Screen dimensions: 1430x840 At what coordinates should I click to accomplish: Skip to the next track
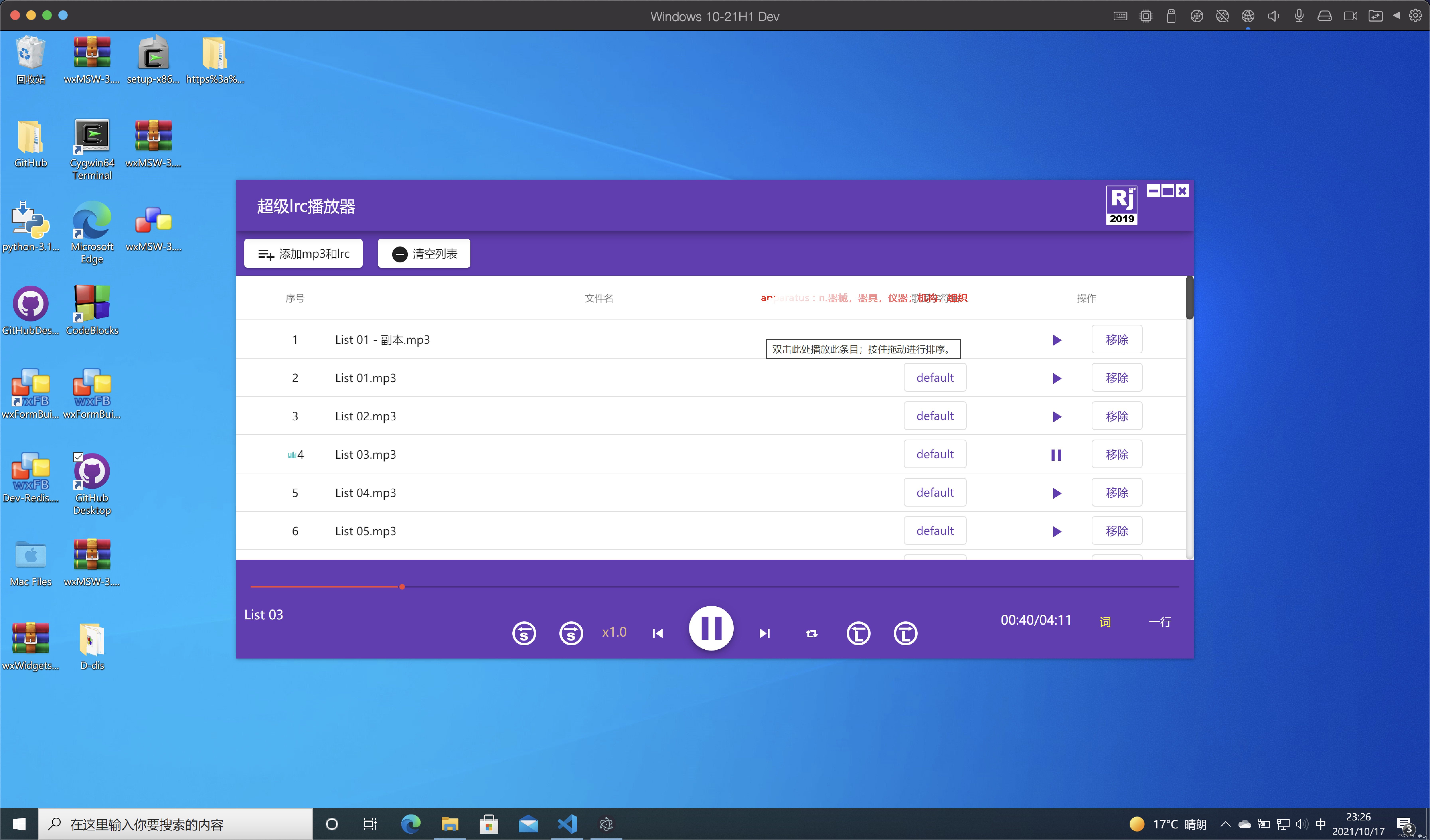coord(764,633)
